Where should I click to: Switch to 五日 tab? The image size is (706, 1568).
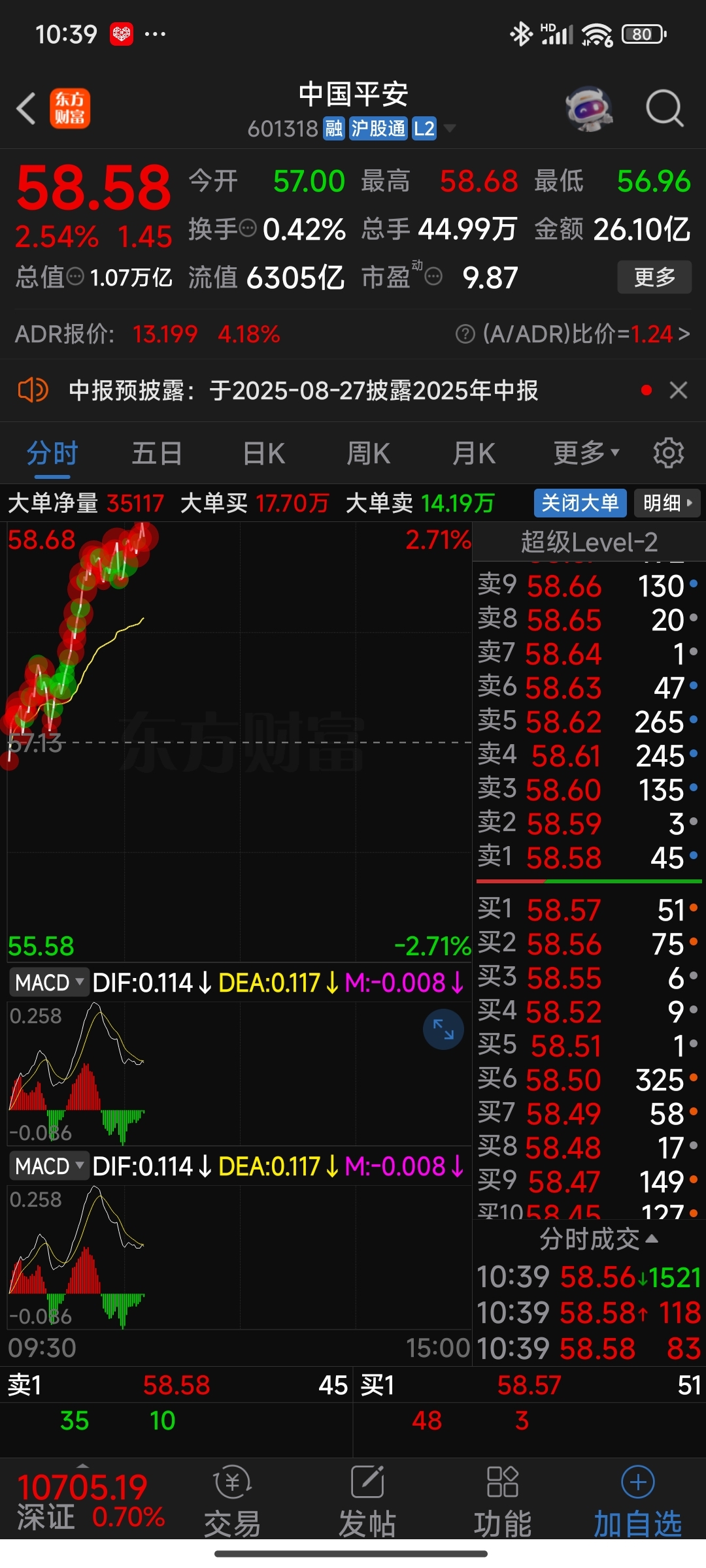pyautogui.click(x=157, y=453)
